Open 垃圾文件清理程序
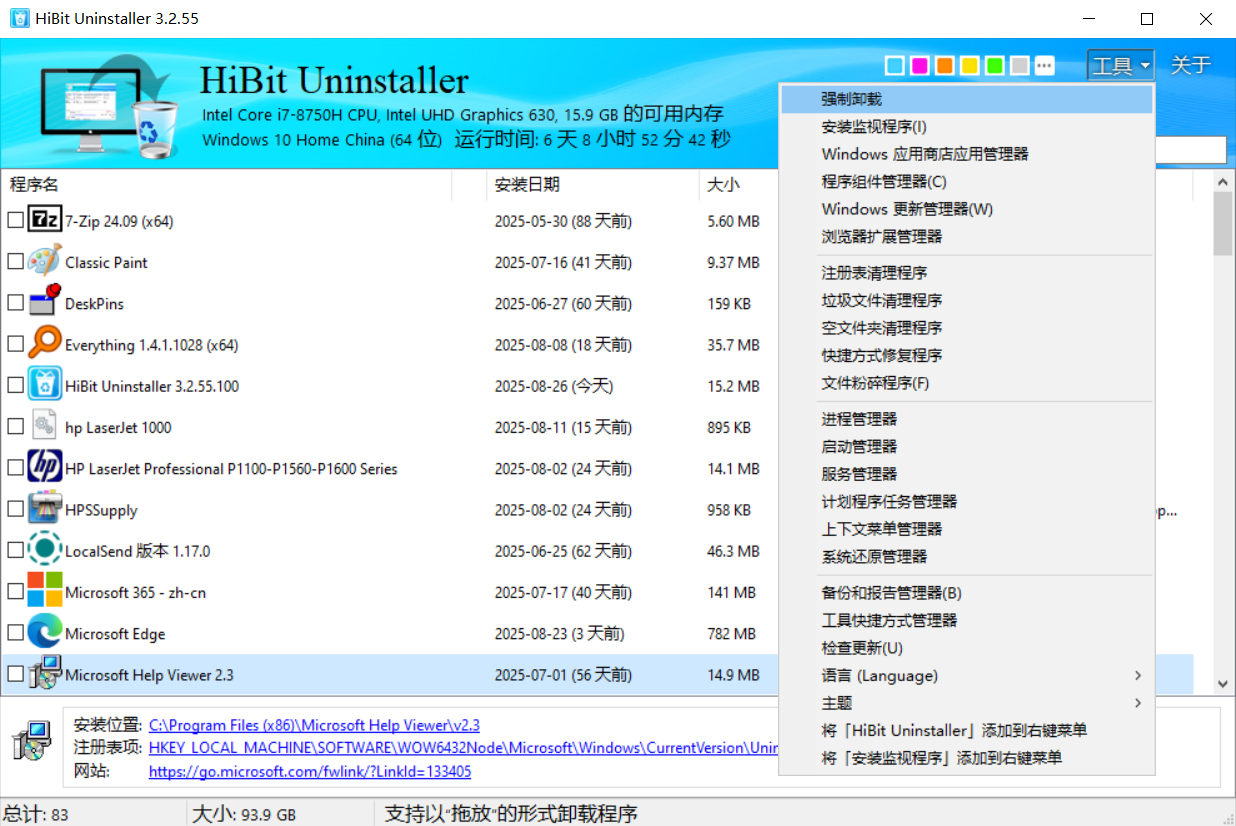 966,300
